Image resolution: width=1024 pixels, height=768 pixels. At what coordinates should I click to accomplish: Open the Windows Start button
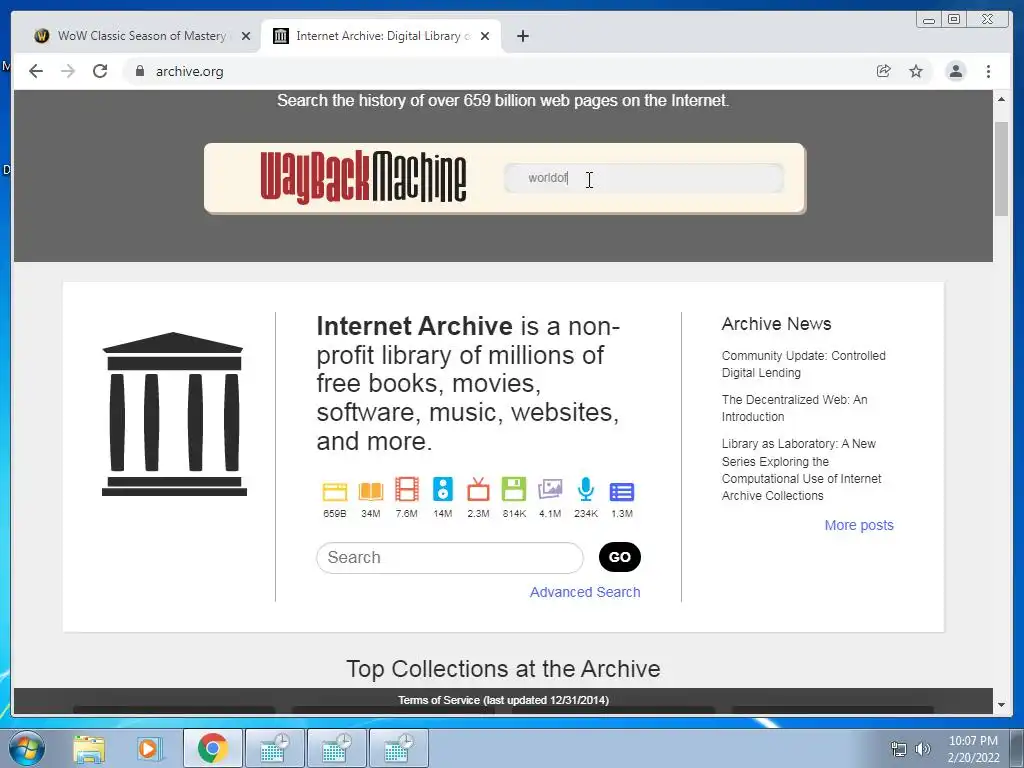pos(27,748)
